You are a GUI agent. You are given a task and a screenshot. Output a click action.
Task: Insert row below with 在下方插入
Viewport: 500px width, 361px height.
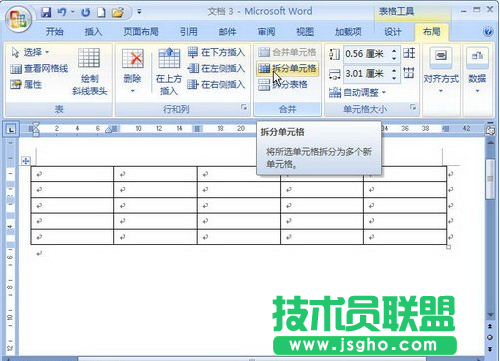(216, 52)
